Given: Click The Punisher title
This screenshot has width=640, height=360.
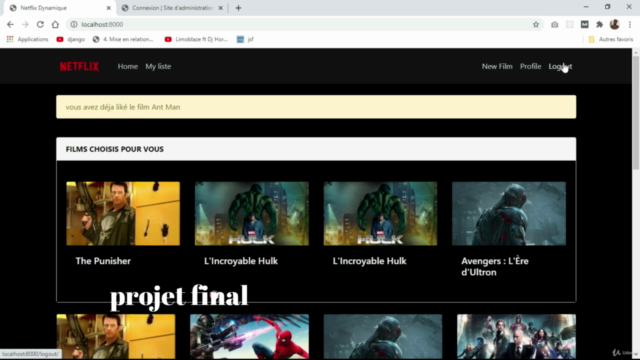Looking at the screenshot, I should (x=103, y=261).
